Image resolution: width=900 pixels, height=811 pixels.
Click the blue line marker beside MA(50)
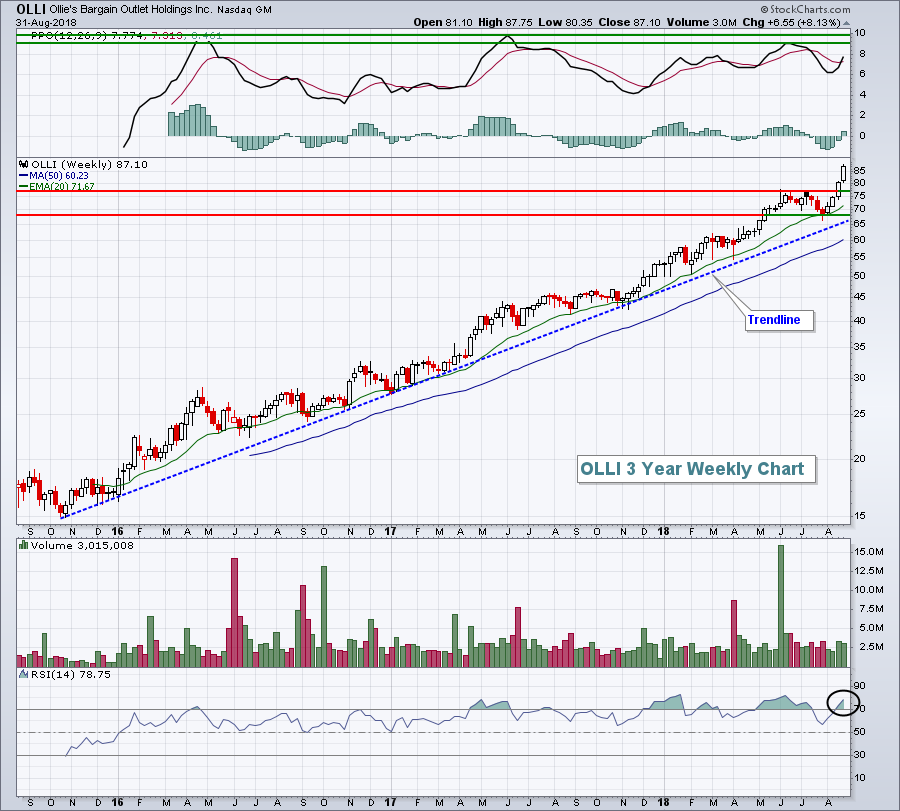pyautogui.click(x=24, y=176)
